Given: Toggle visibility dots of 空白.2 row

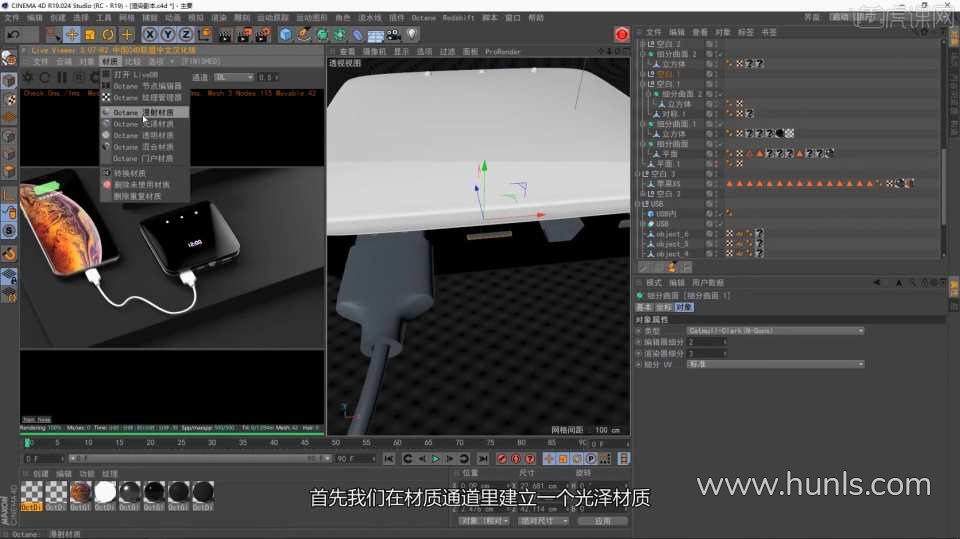Looking at the screenshot, I should tap(714, 45).
